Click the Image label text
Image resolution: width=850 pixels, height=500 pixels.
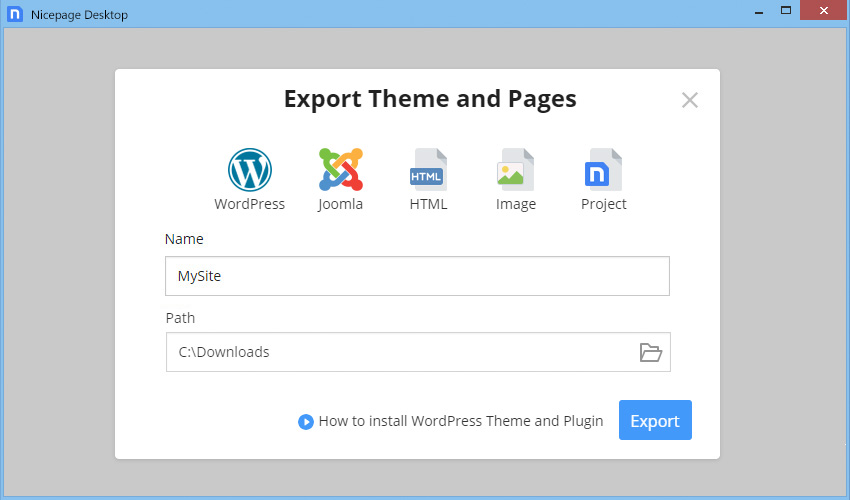[516, 204]
